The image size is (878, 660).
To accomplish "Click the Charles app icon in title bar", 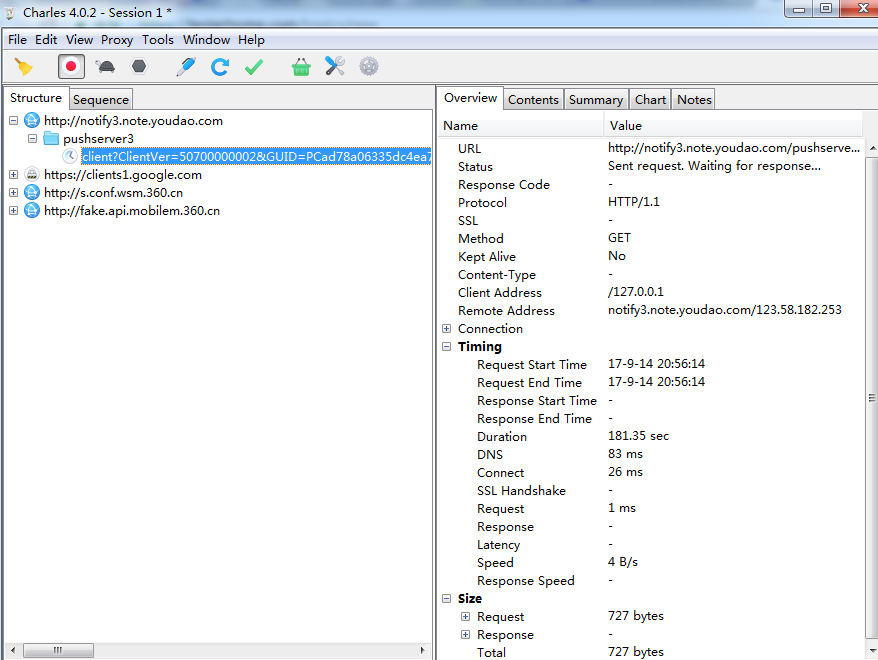I will [x=10, y=13].
